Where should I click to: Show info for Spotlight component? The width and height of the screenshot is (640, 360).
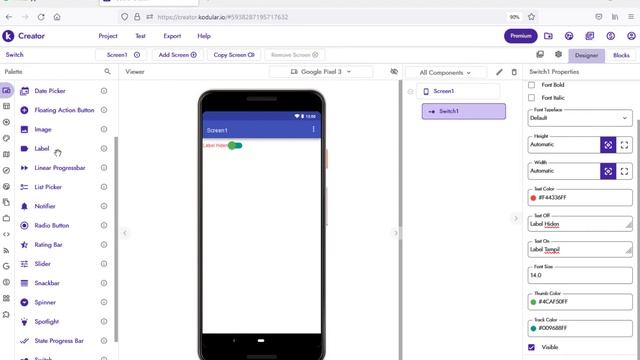(104, 321)
